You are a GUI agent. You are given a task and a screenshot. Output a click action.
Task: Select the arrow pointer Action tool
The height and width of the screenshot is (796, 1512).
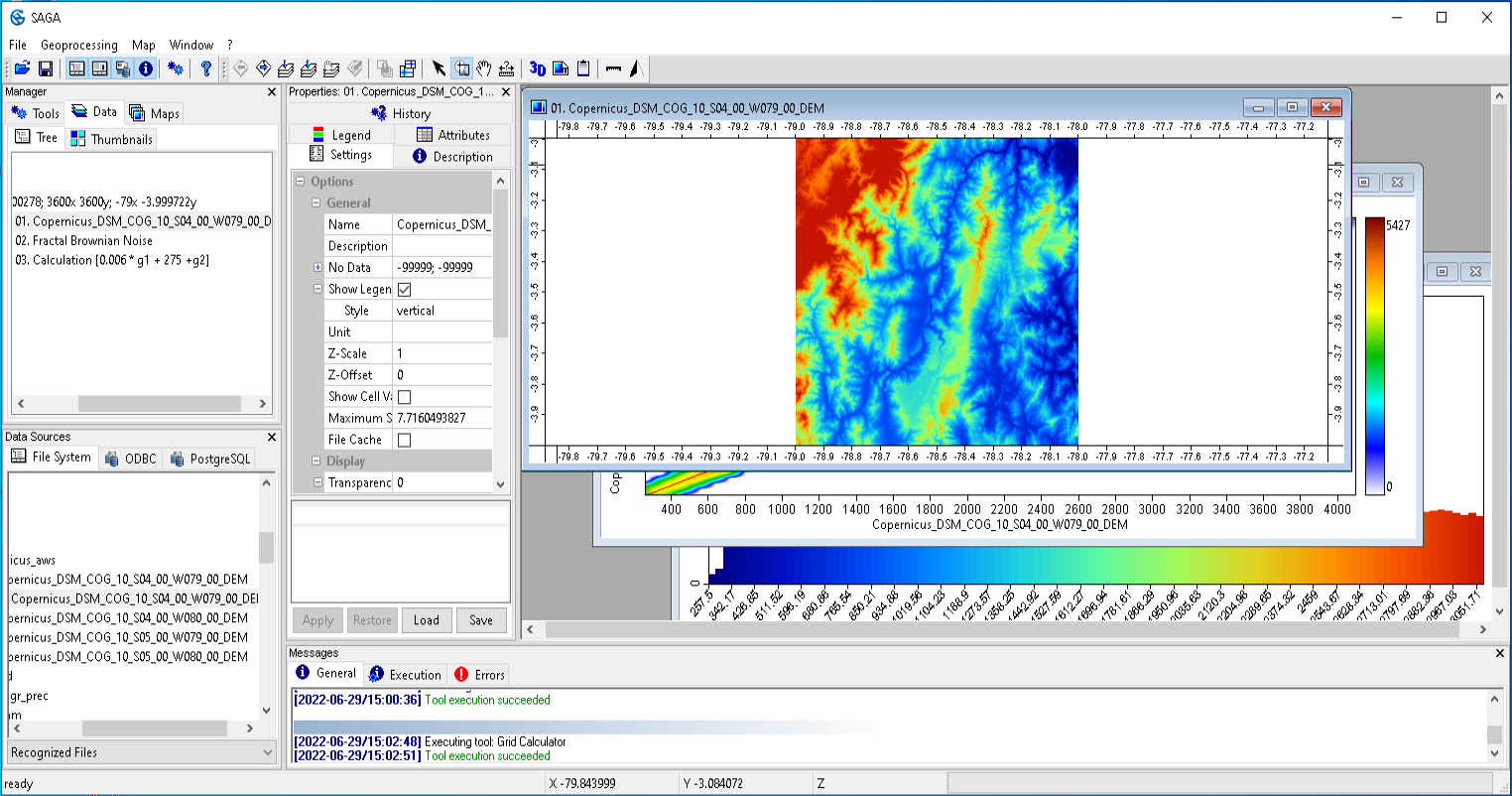[439, 68]
